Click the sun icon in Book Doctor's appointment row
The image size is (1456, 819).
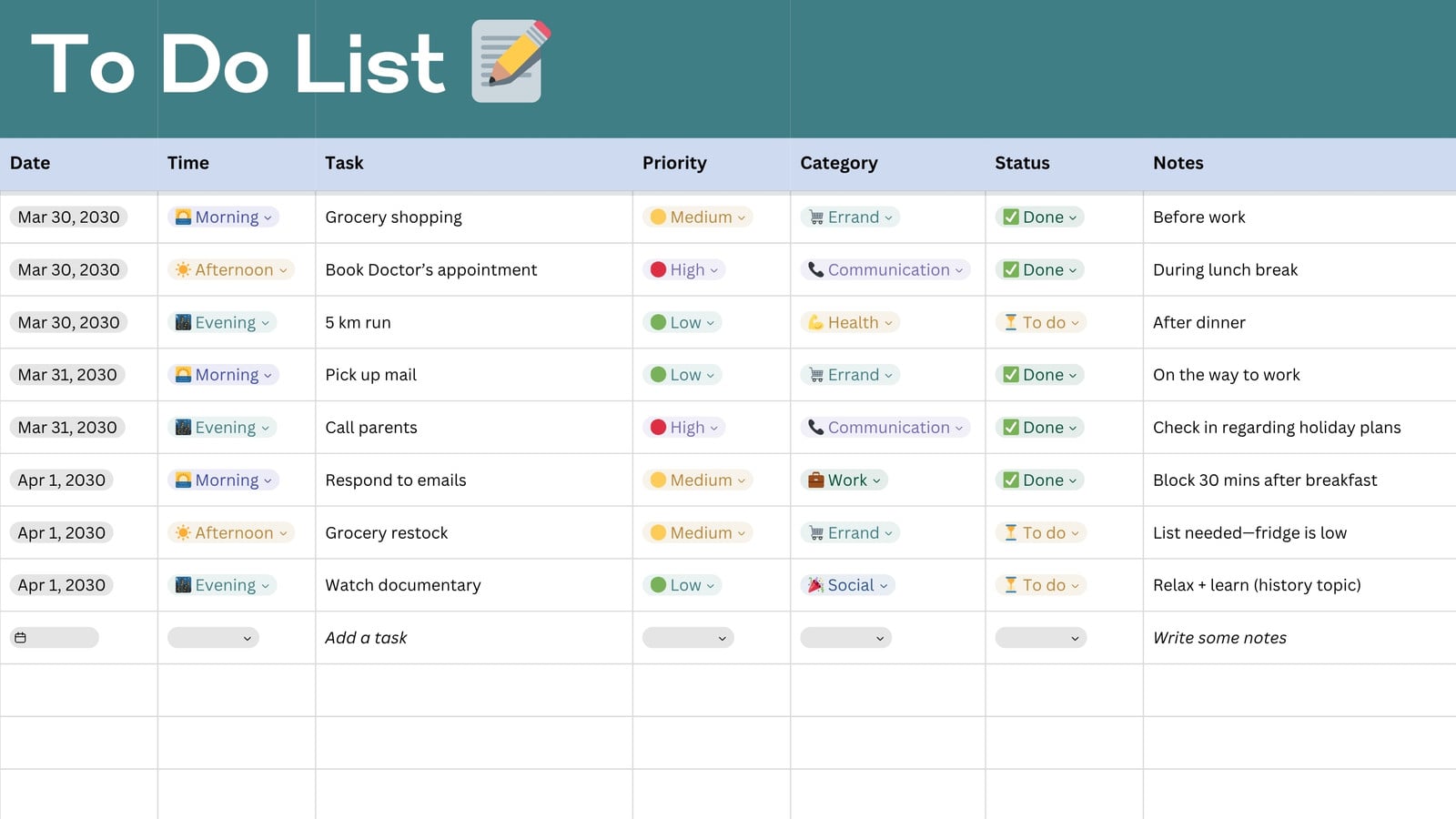(x=183, y=269)
